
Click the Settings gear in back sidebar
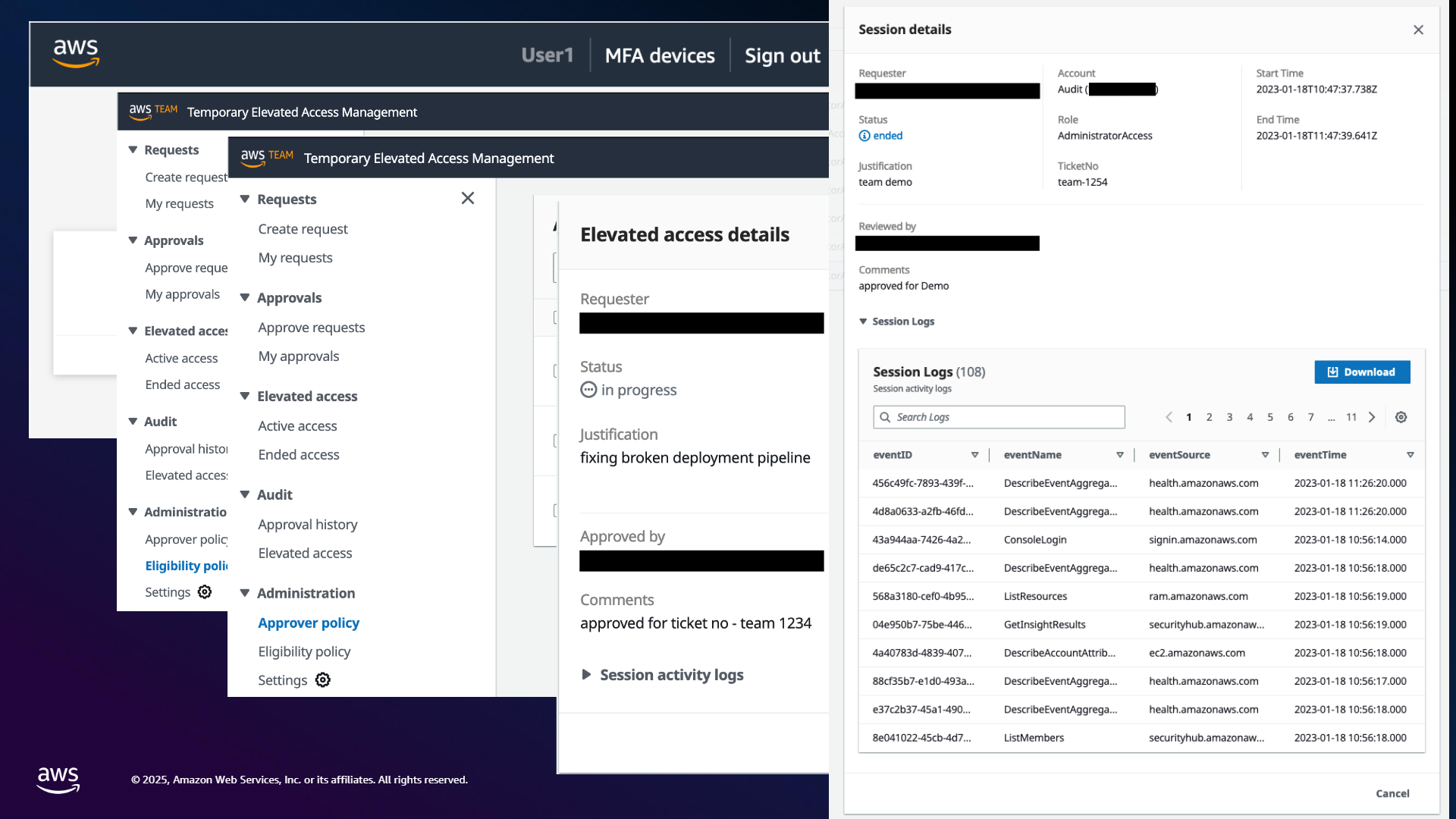click(205, 592)
